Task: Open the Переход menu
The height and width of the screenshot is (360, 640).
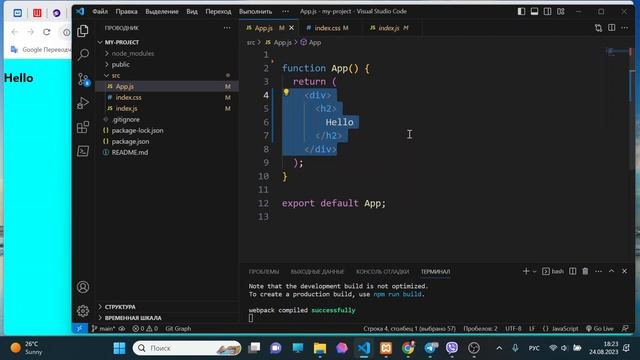Action: [218, 11]
